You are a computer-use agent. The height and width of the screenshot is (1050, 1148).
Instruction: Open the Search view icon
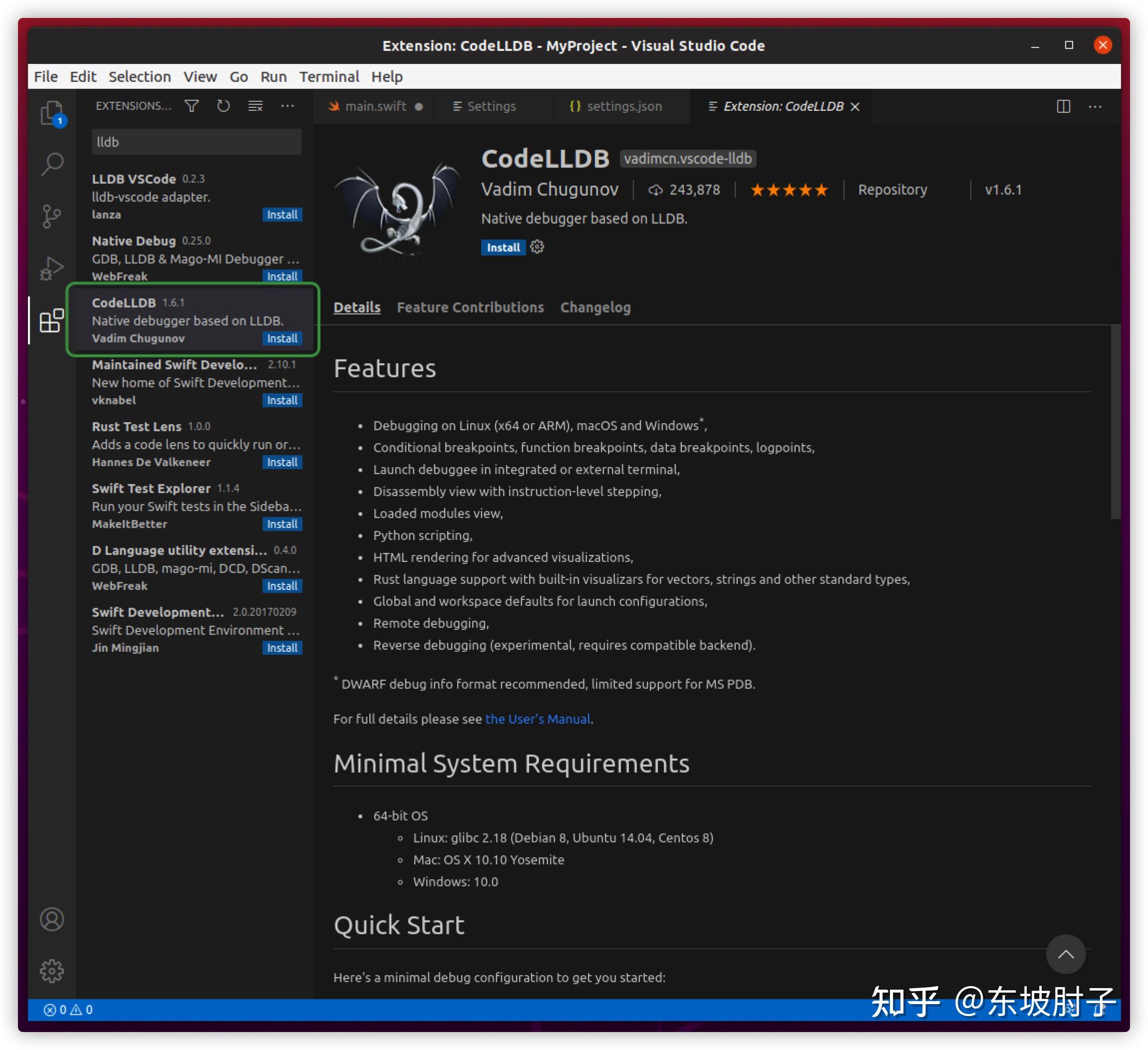pos(52,164)
